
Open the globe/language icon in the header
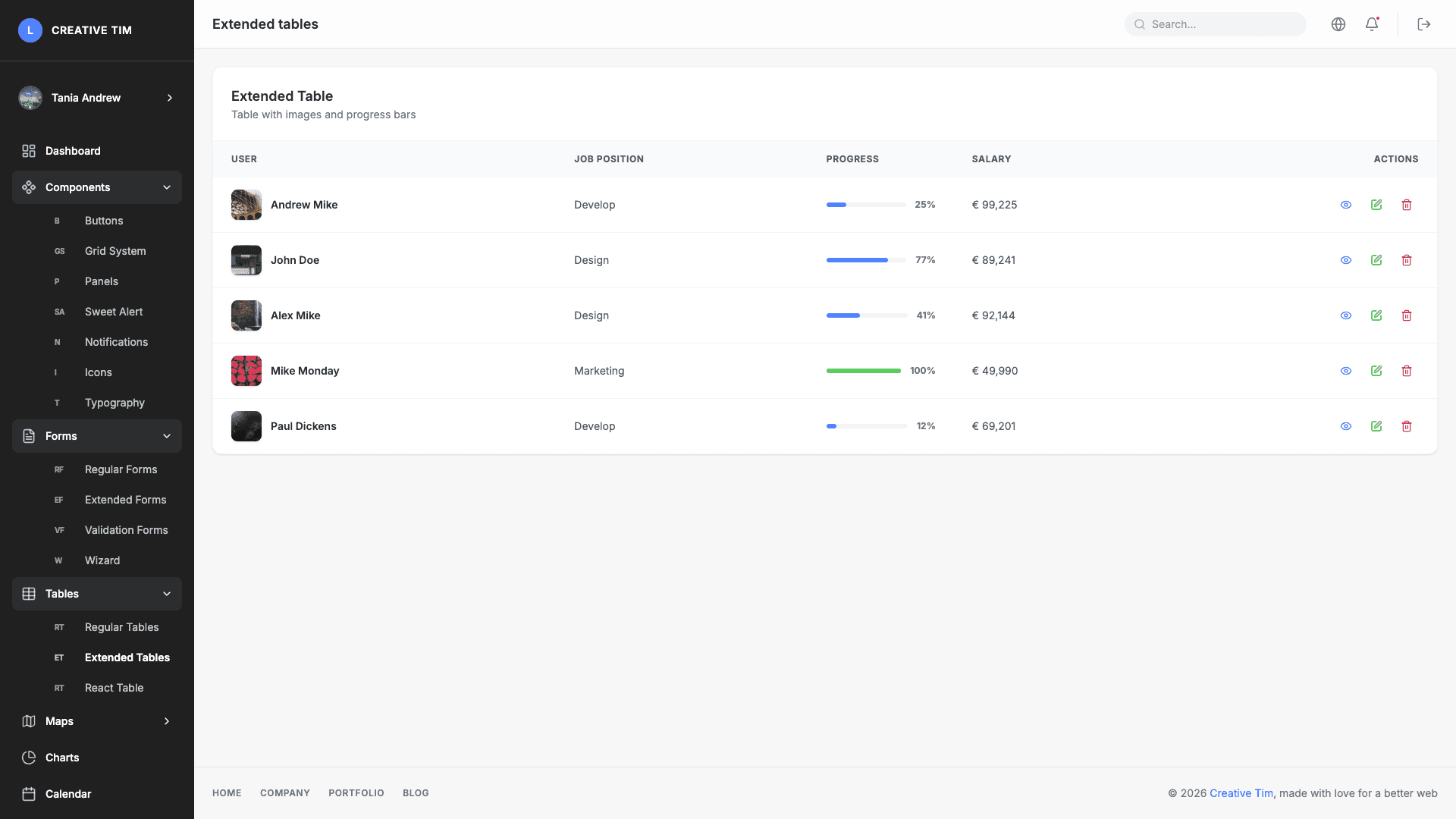tap(1338, 24)
